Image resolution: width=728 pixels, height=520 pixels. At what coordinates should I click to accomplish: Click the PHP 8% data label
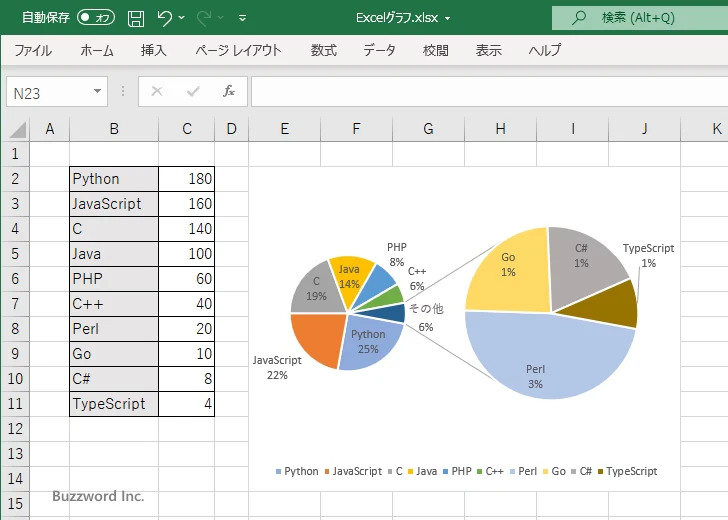pos(396,254)
